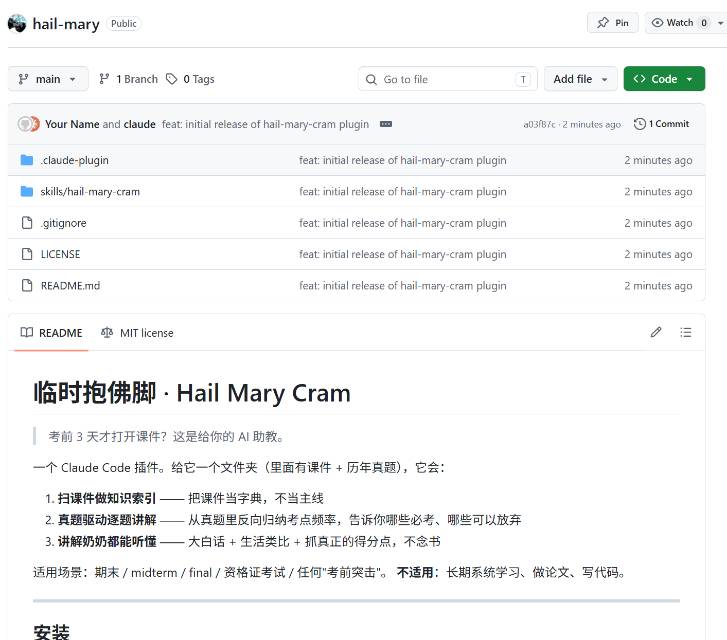Open the Add file dropdown menu
The width and height of the screenshot is (727, 640).
point(580,79)
